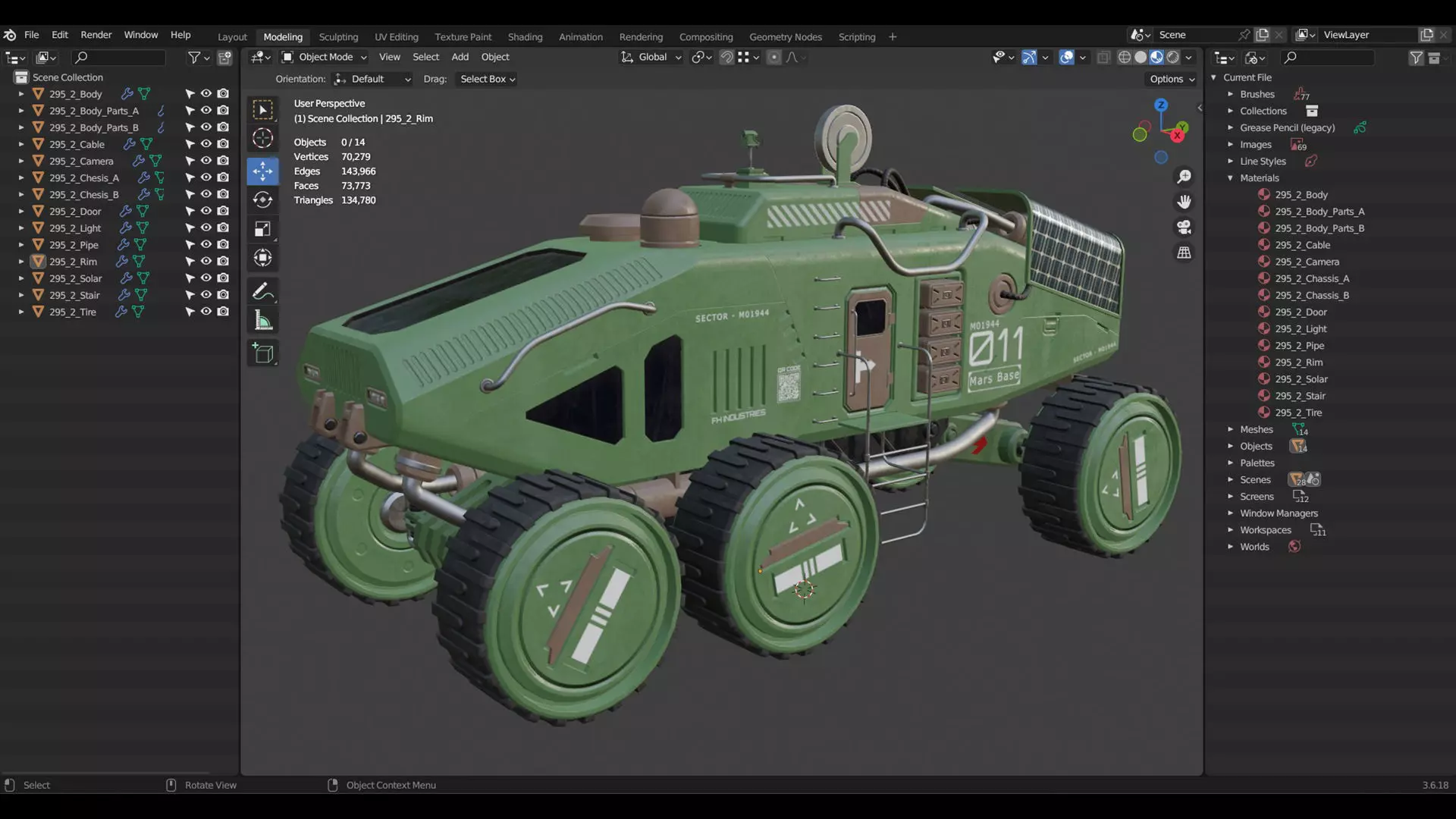
Task: Expand the 295_2_Stair outliner row
Action: [21, 295]
